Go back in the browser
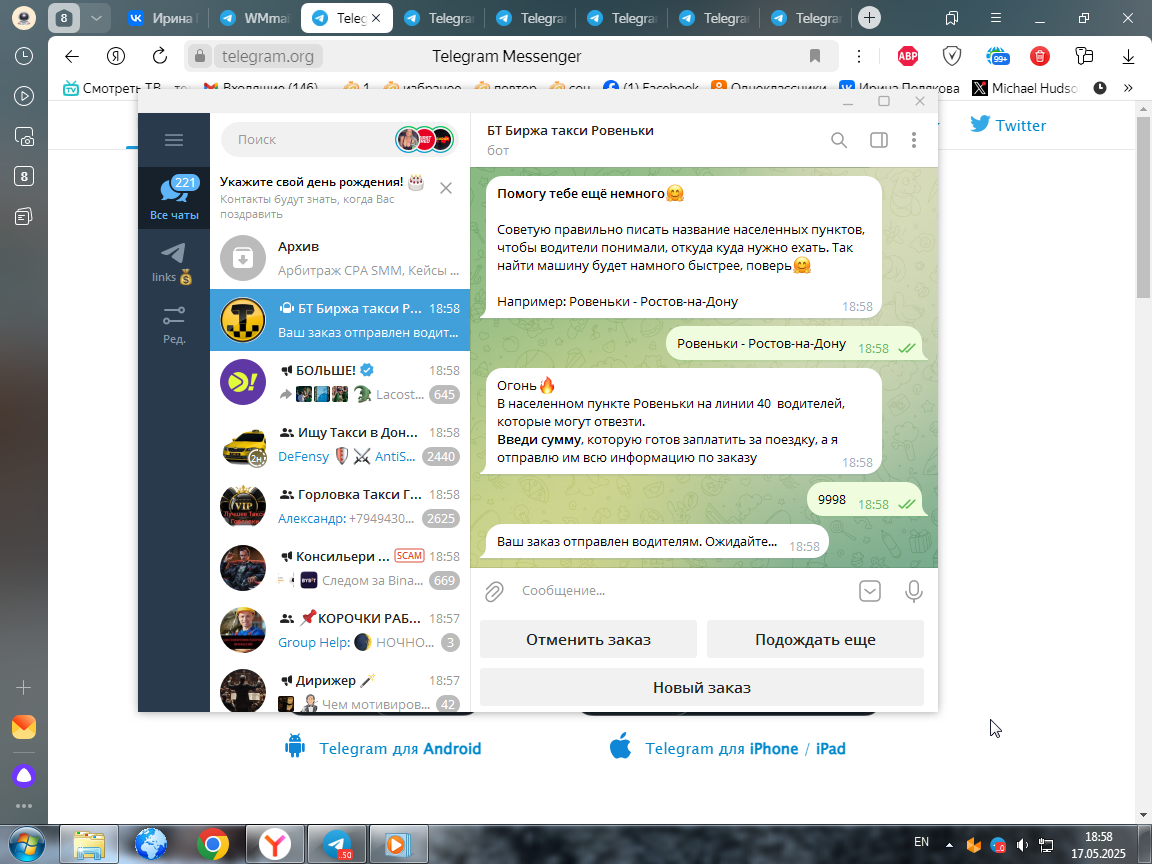This screenshot has height=864, width=1152. click(71, 56)
